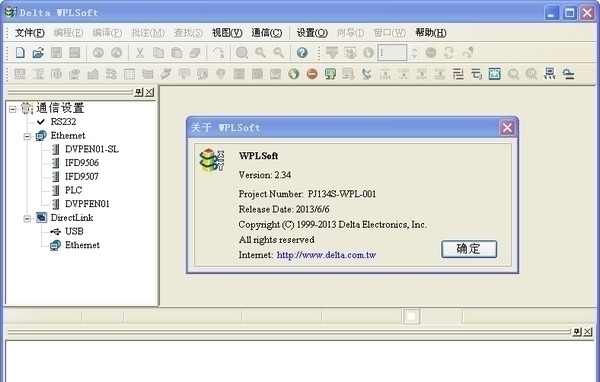Viewport: 600px width, 382px height.
Task: Open the 通信(C) menu
Action: click(x=267, y=33)
